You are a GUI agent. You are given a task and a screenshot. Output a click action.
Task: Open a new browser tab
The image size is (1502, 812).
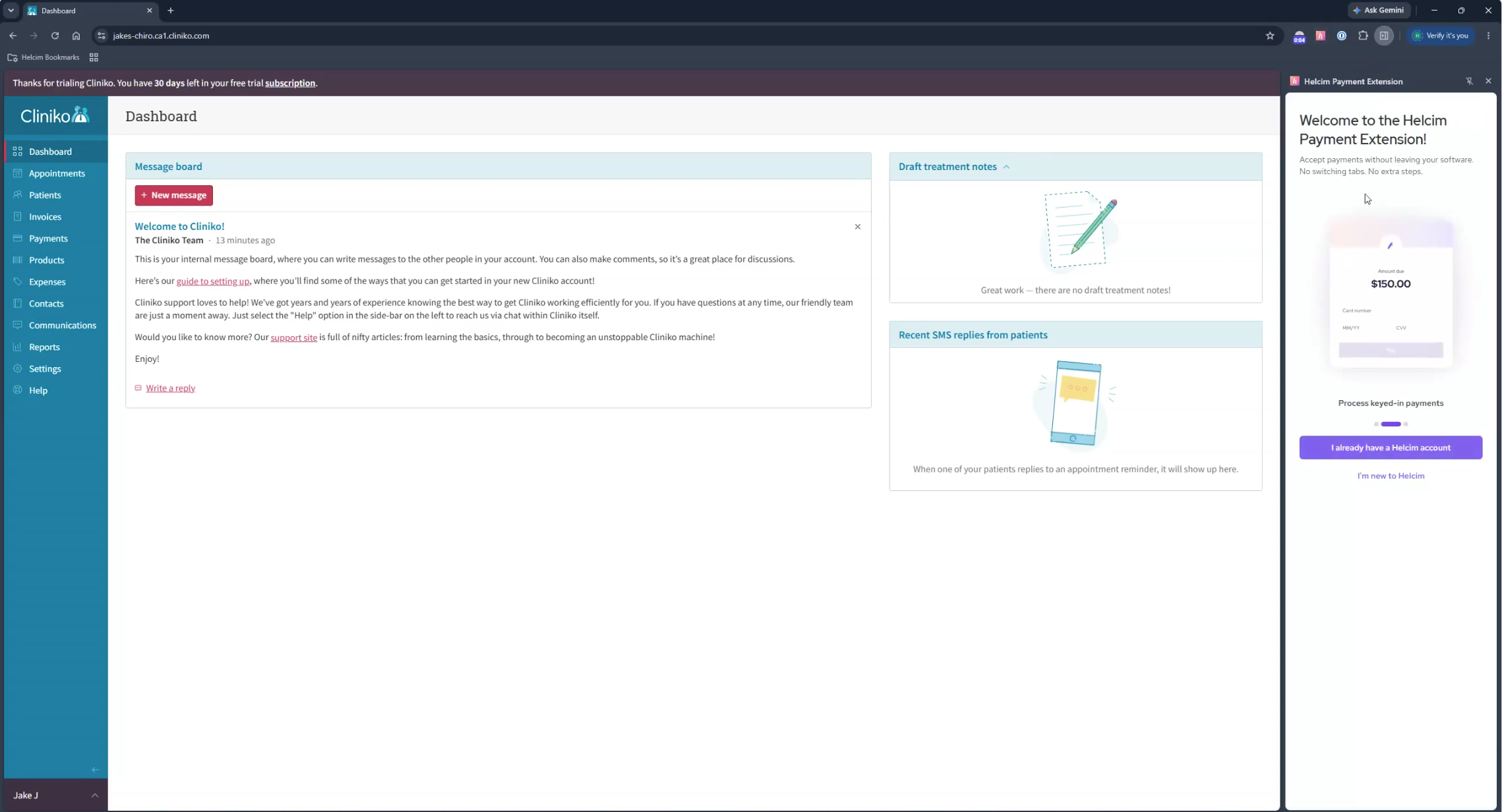tap(171, 11)
